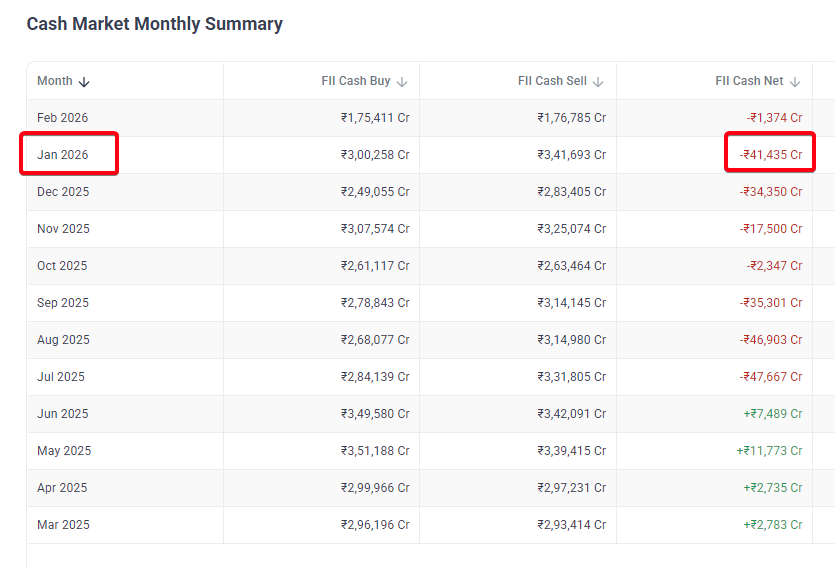Screen dimensions: 835x568
Task: Select the Jan 2026 month cell
Action: (x=63, y=155)
